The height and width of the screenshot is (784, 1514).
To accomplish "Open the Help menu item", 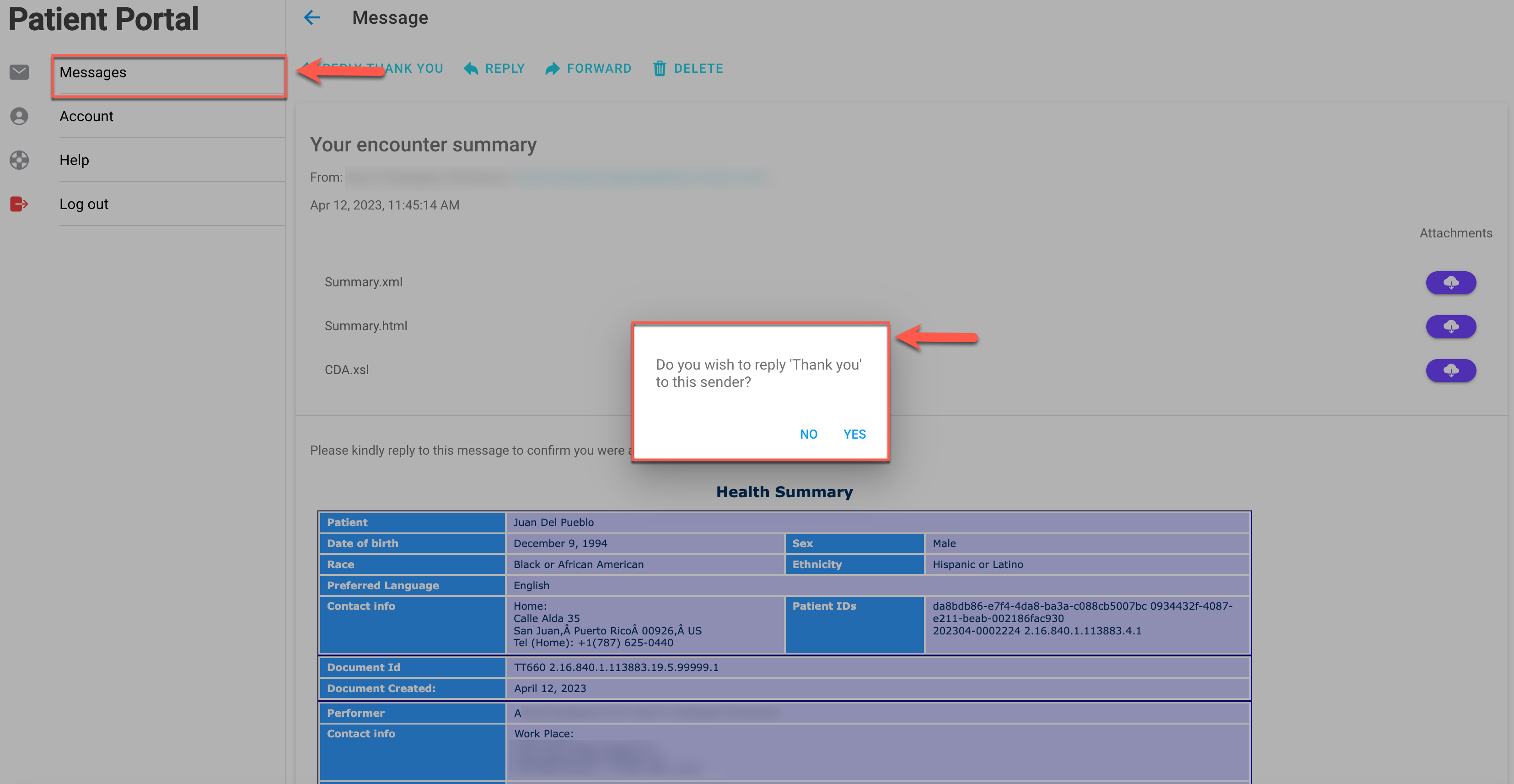I will tap(74, 160).
